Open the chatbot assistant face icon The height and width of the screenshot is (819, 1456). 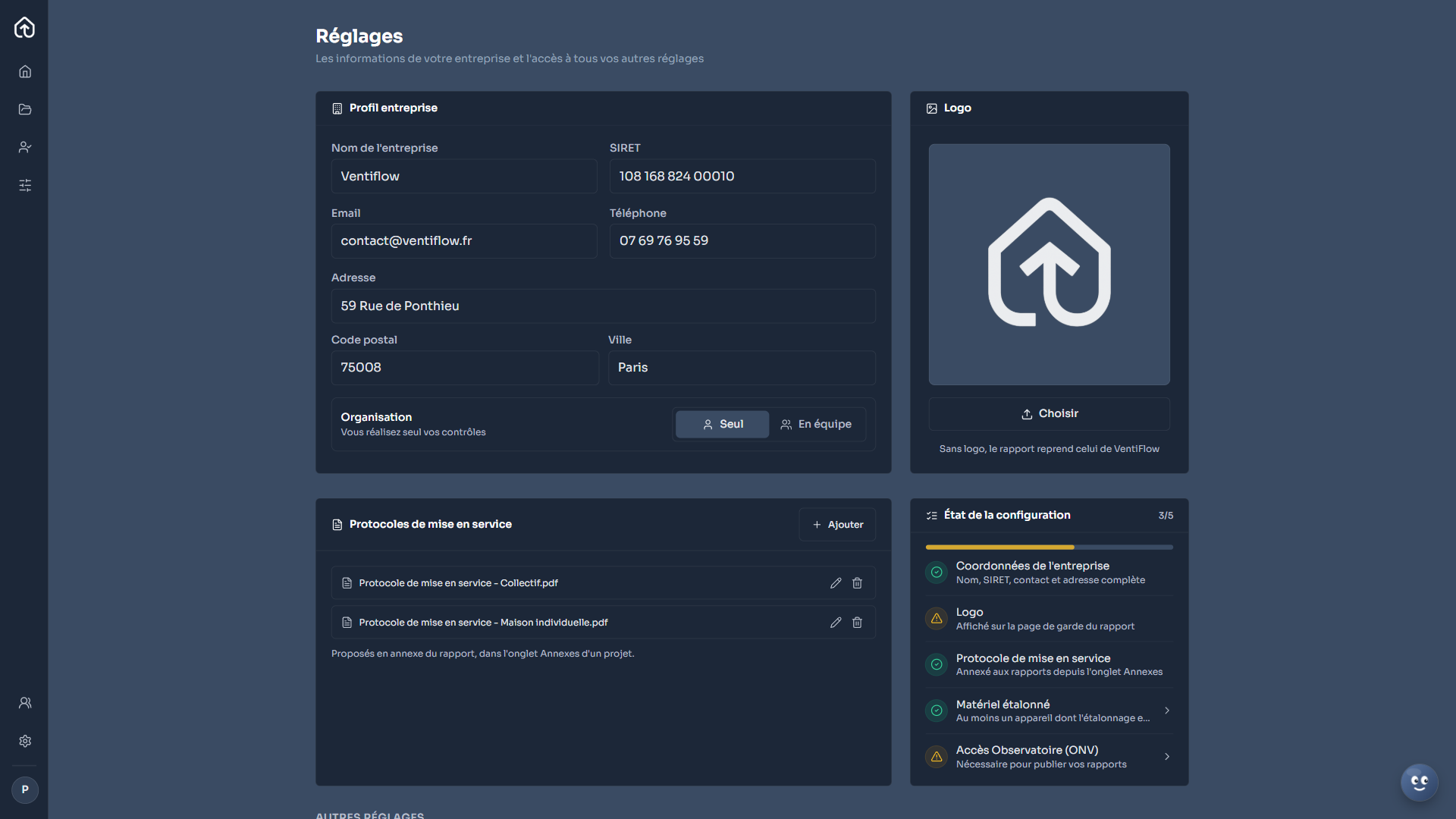point(1420,783)
